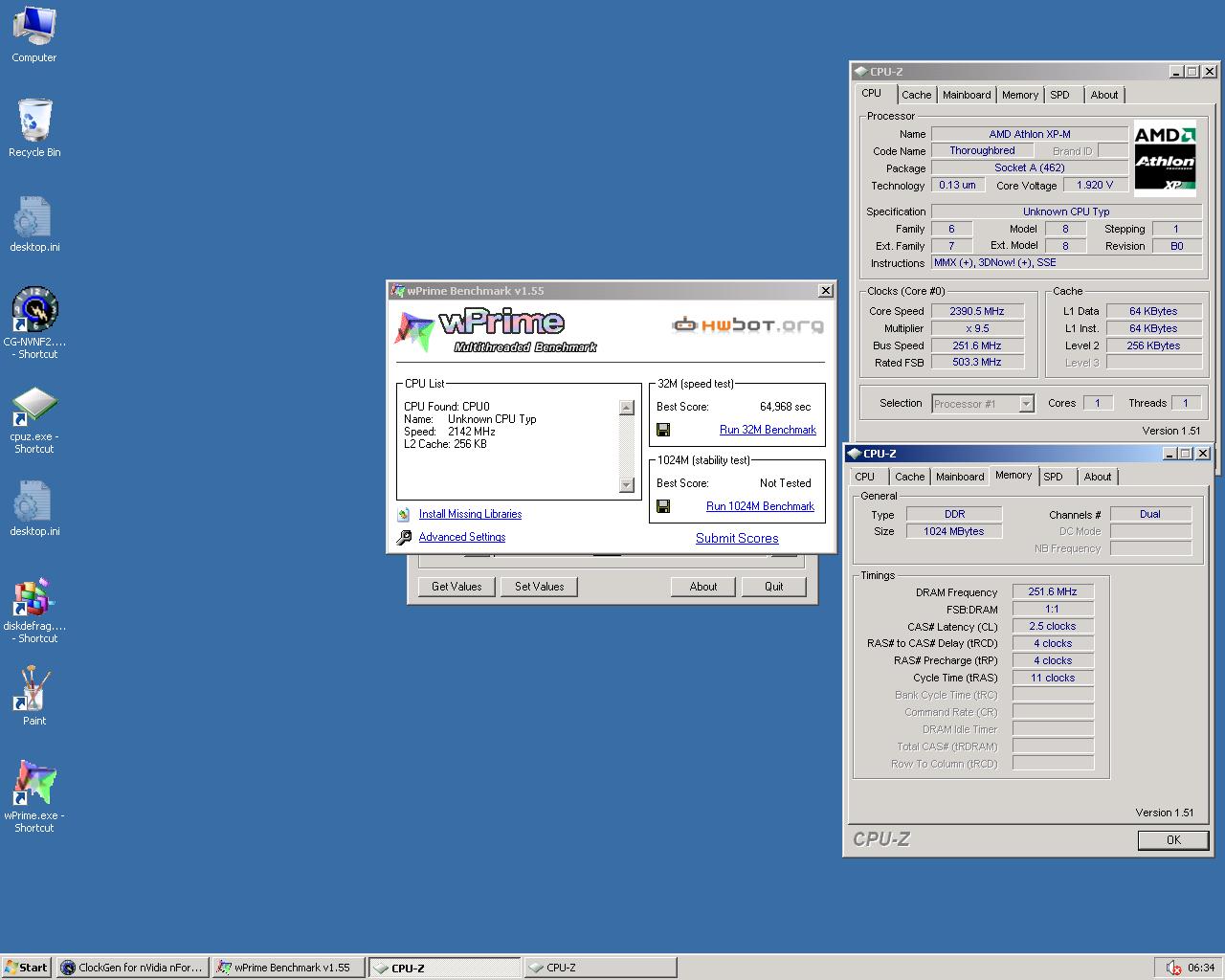Open Advanced Settings link
Image resolution: width=1225 pixels, height=980 pixels.
462,537
